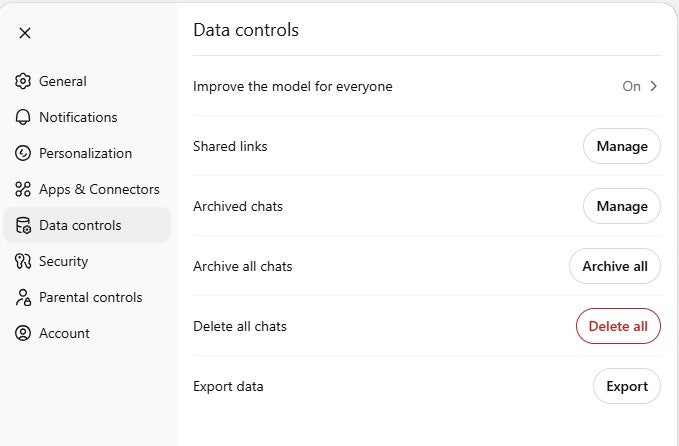Export your account data
Viewport: 679px width, 446px height.
626,386
